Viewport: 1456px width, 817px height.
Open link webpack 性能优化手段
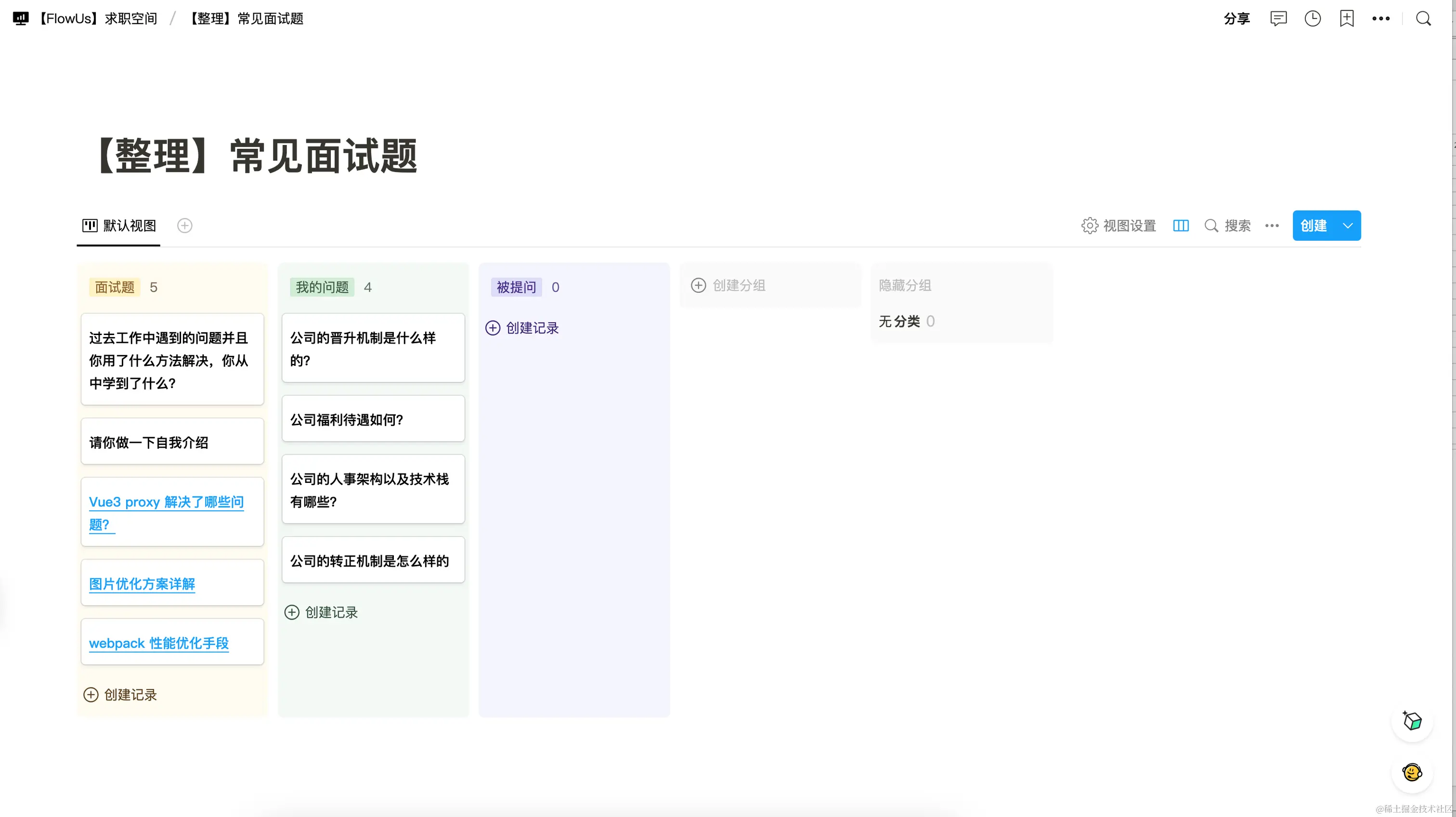(x=159, y=643)
